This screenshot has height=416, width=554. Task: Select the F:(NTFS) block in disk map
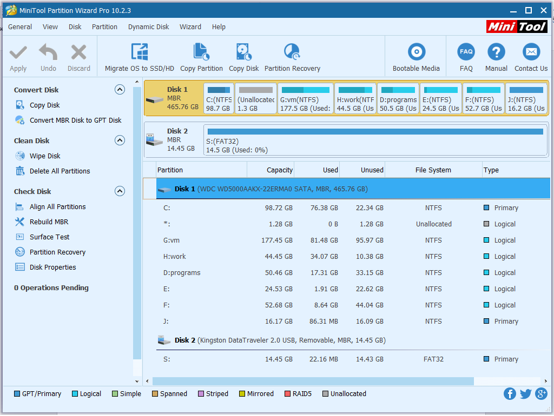pos(483,99)
